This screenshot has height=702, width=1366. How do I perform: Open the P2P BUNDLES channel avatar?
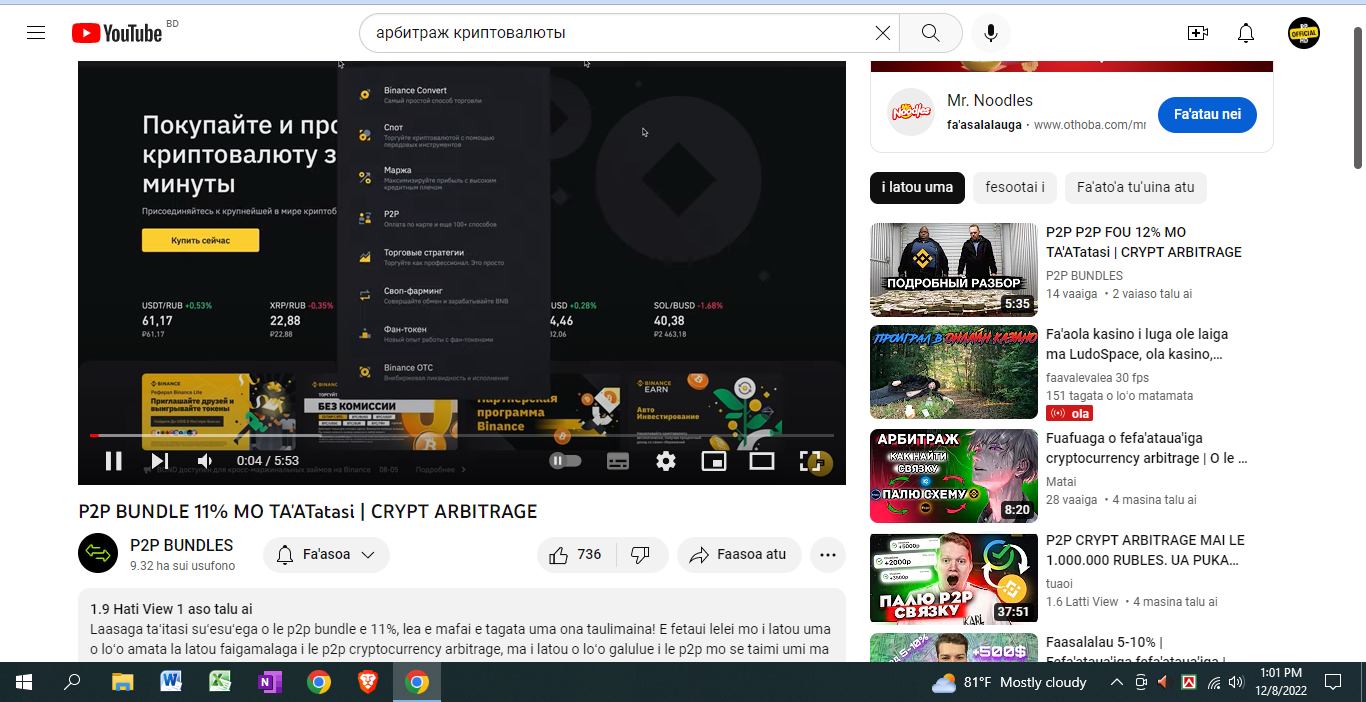tap(98, 553)
